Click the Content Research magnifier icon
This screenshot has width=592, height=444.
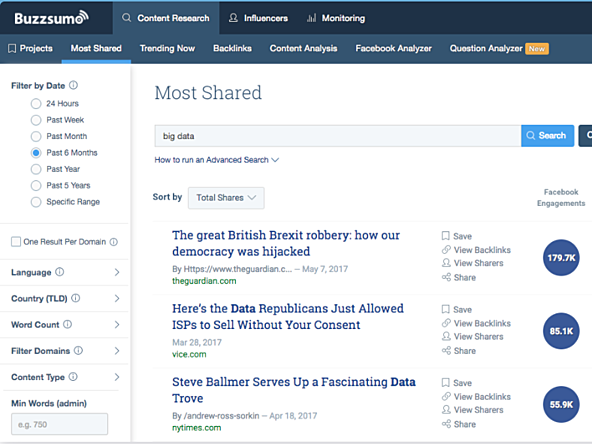click(x=126, y=18)
